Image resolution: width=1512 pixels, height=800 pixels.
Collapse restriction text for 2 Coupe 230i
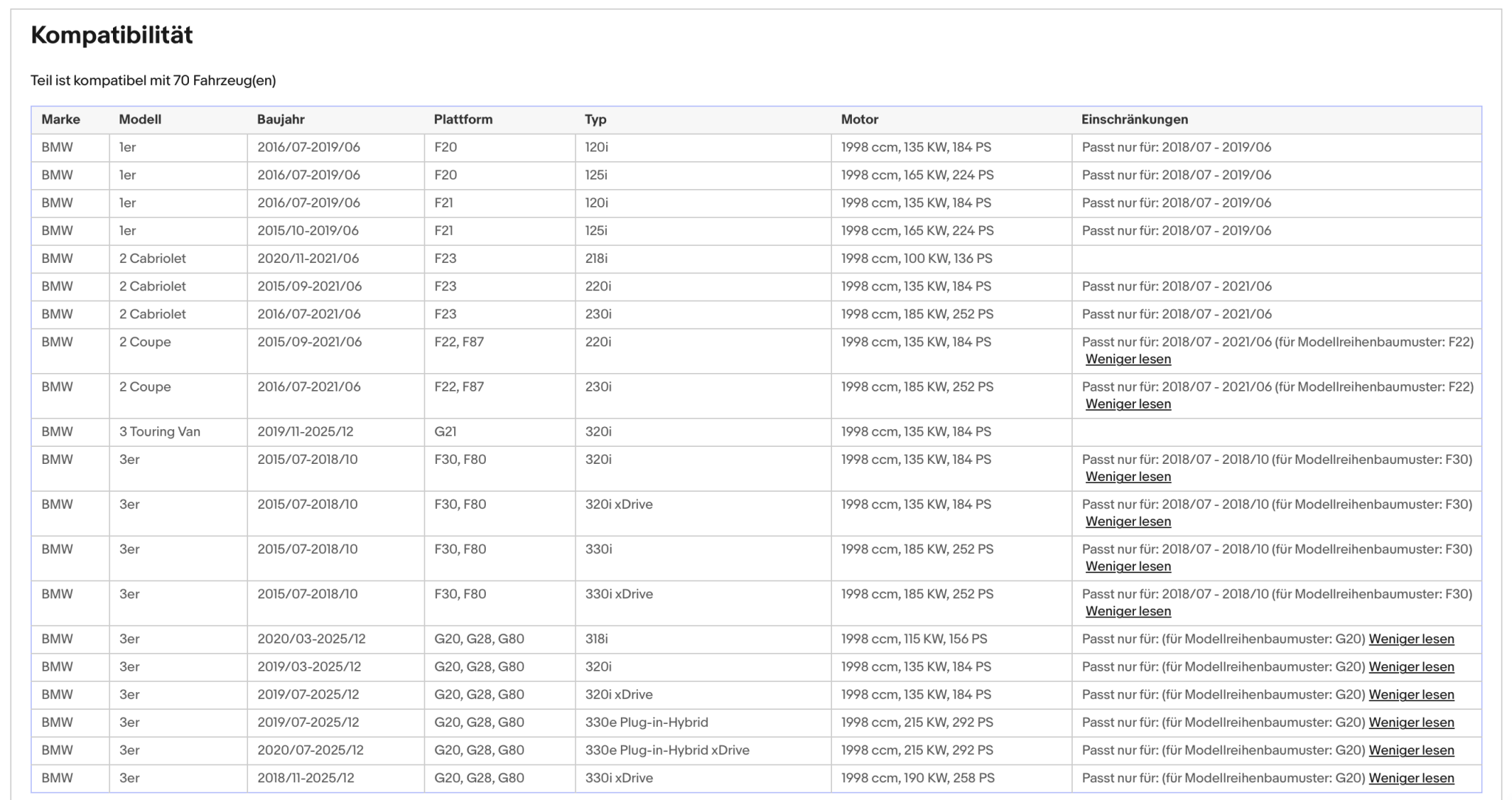(x=1127, y=404)
